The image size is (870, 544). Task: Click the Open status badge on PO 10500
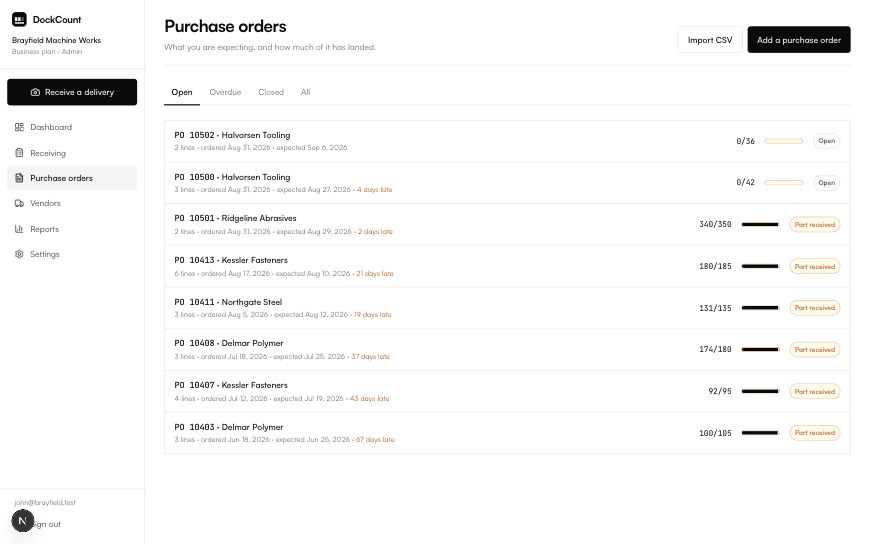pyautogui.click(x=827, y=183)
